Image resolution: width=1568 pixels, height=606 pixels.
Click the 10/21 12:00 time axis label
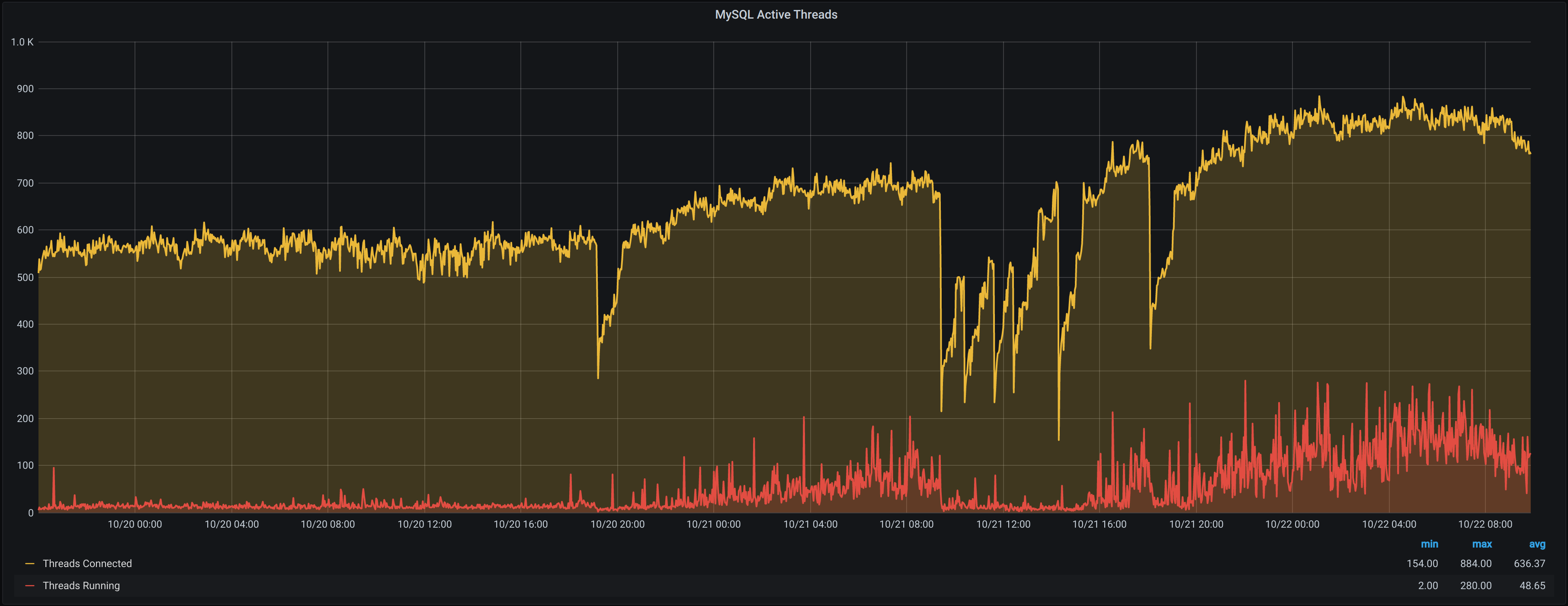[x=1003, y=524]
